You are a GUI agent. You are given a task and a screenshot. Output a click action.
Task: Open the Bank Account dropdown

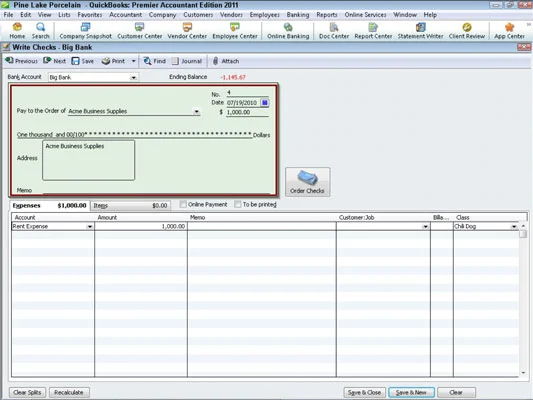[134, 77]
